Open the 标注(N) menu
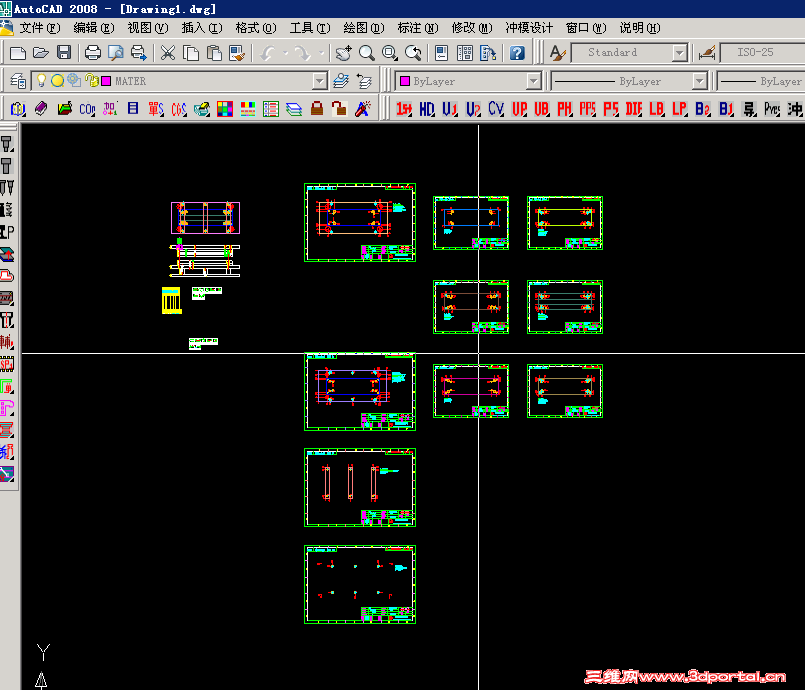 tap(418, 28)
